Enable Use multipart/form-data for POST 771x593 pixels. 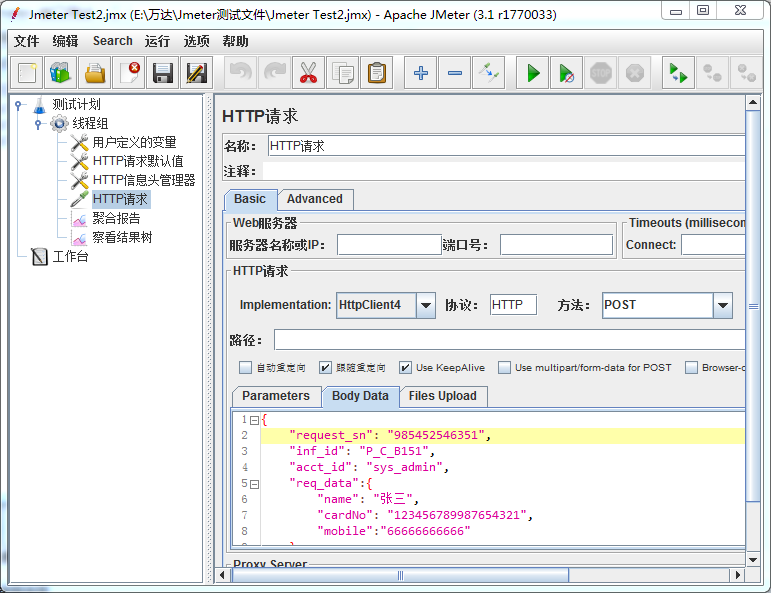pyautogui.click(x=504, y=368)
